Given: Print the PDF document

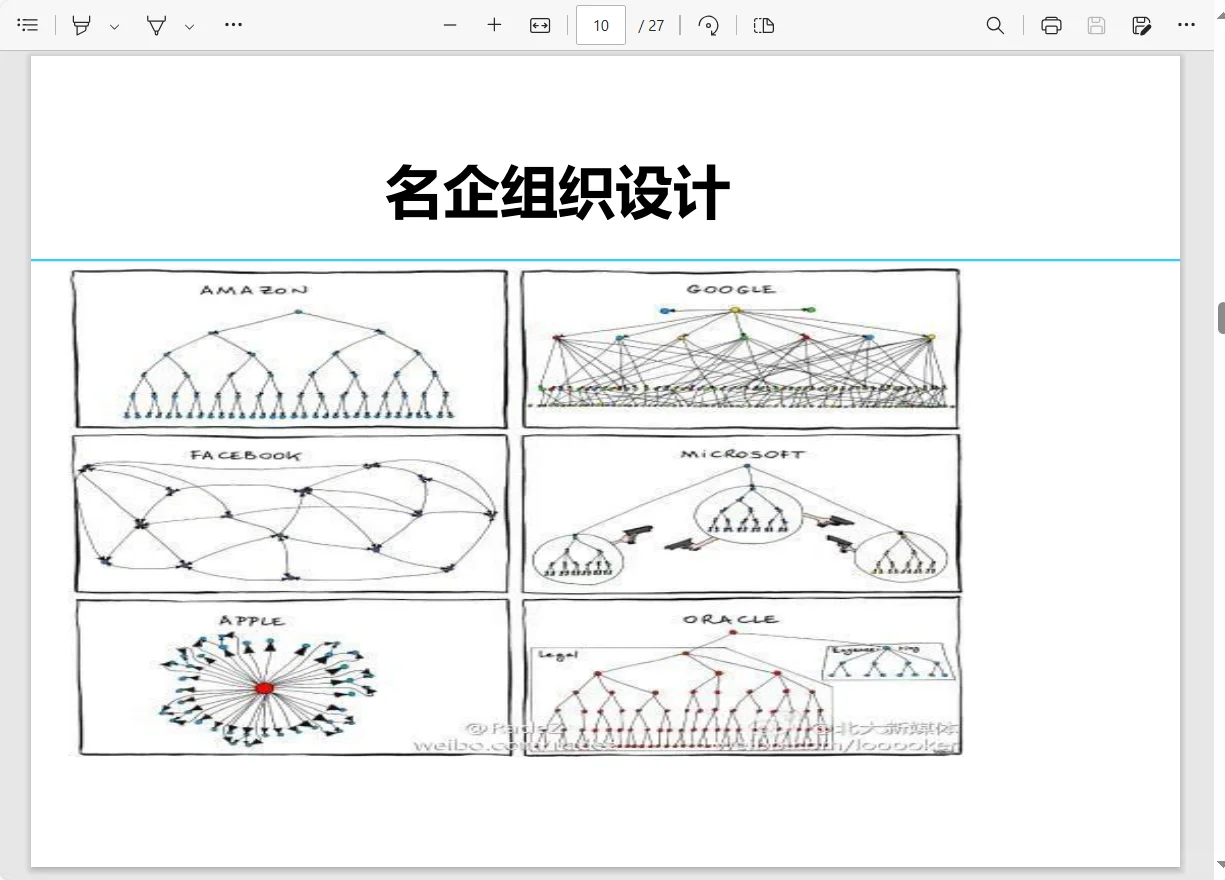Looking at the screenshot, I should click(x=1051, y=25).
